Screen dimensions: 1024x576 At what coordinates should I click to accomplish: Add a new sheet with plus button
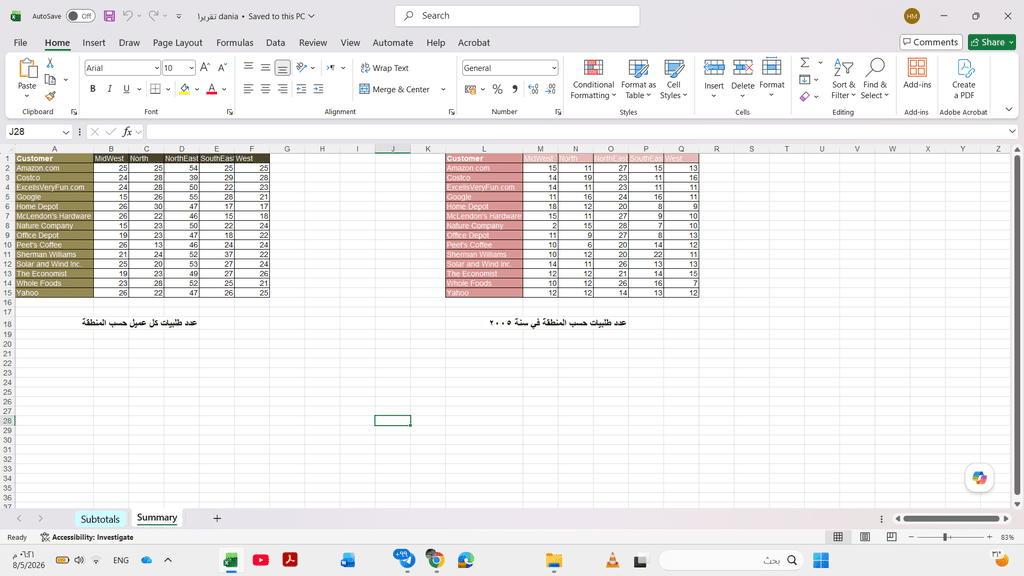(217, 519)
